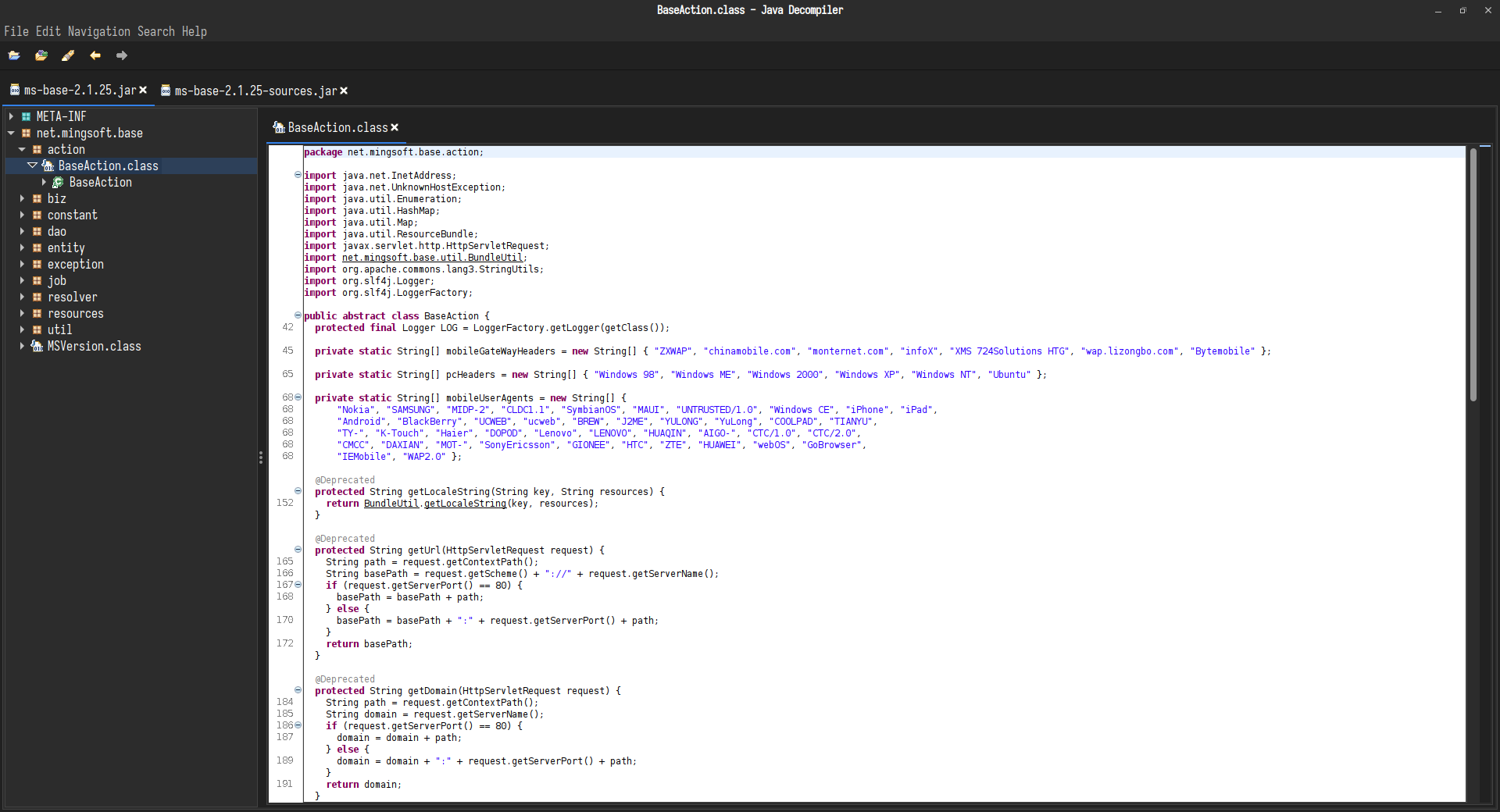Collapse the BaseAction.class tree node
Viewport: 1500px width, 812px height.
coord(32,166)
